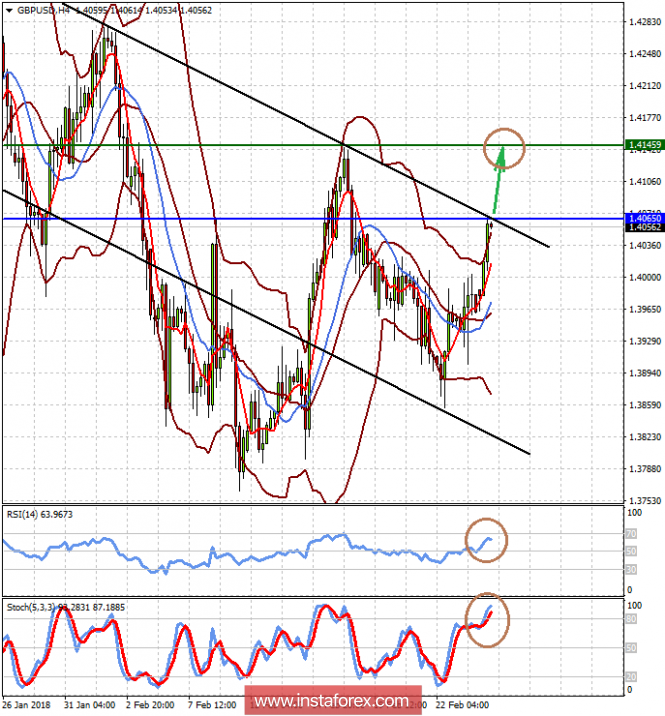Screen dimensions: 665x716
Task: Click the green upward arrow on the chart
Action: click(x=498, y=182)
